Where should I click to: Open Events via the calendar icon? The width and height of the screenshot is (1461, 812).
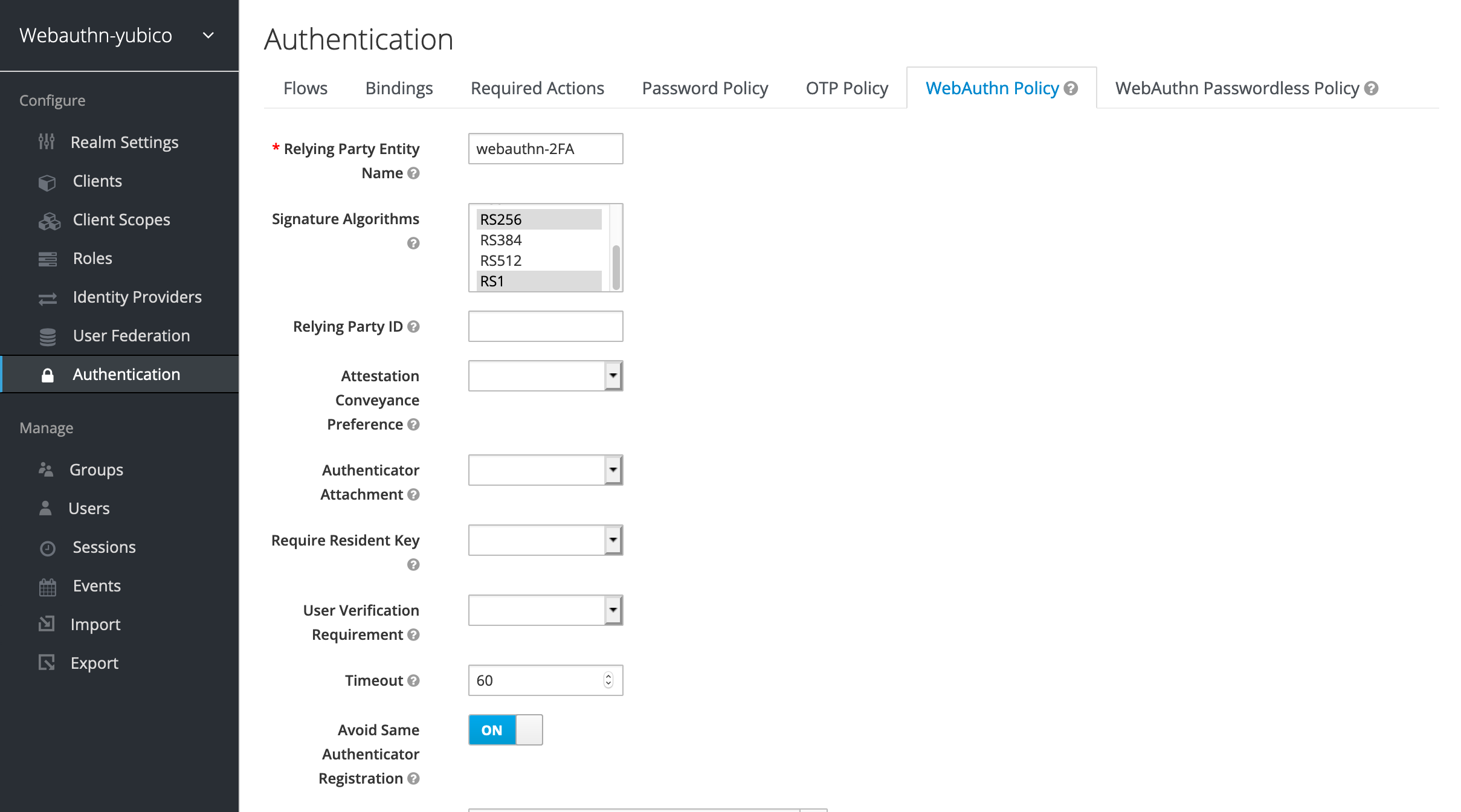pos(48,585)
